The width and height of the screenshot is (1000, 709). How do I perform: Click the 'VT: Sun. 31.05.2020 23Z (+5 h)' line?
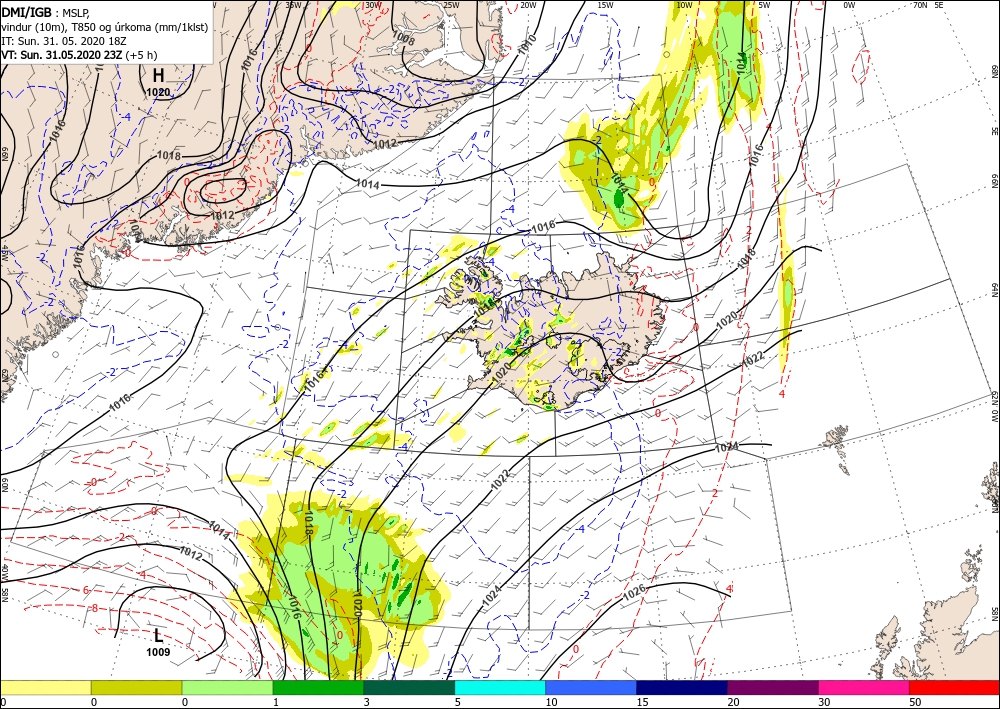point(78,55)
